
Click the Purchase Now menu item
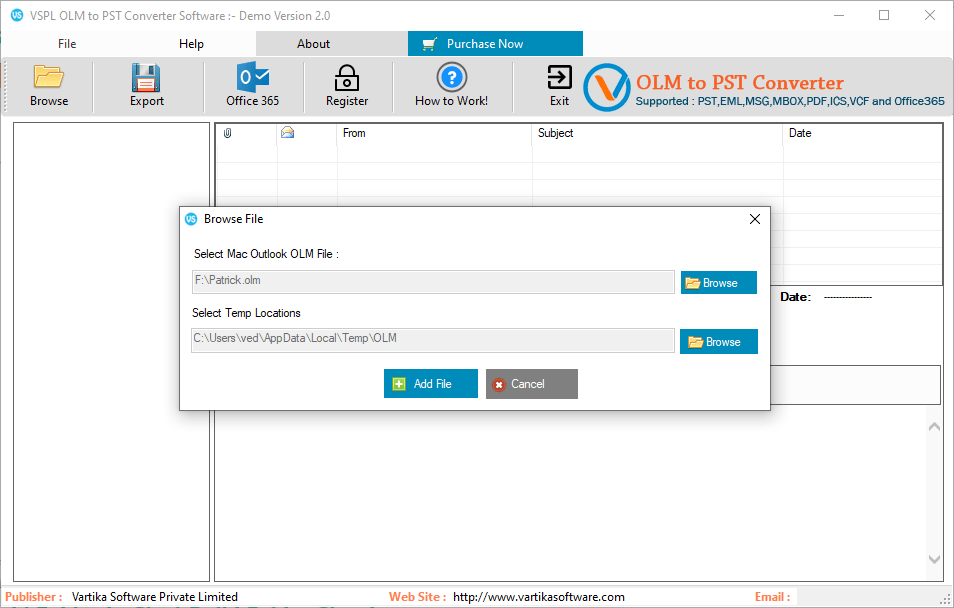pos(495,44)
